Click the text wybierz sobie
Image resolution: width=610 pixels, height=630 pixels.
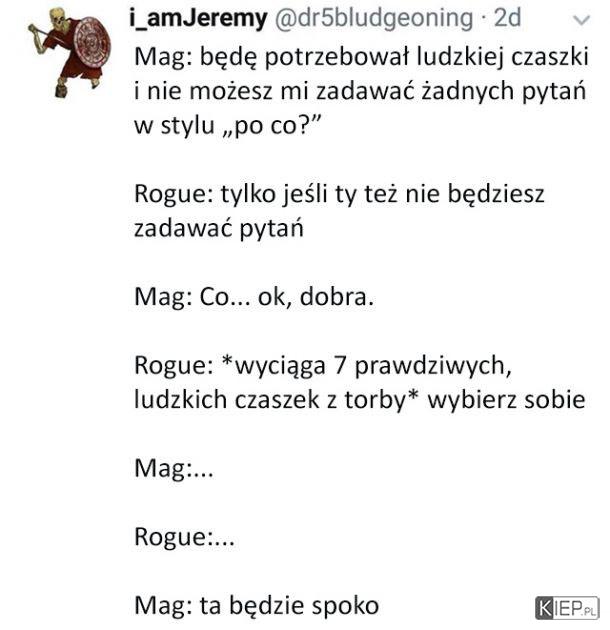point(506,400)
